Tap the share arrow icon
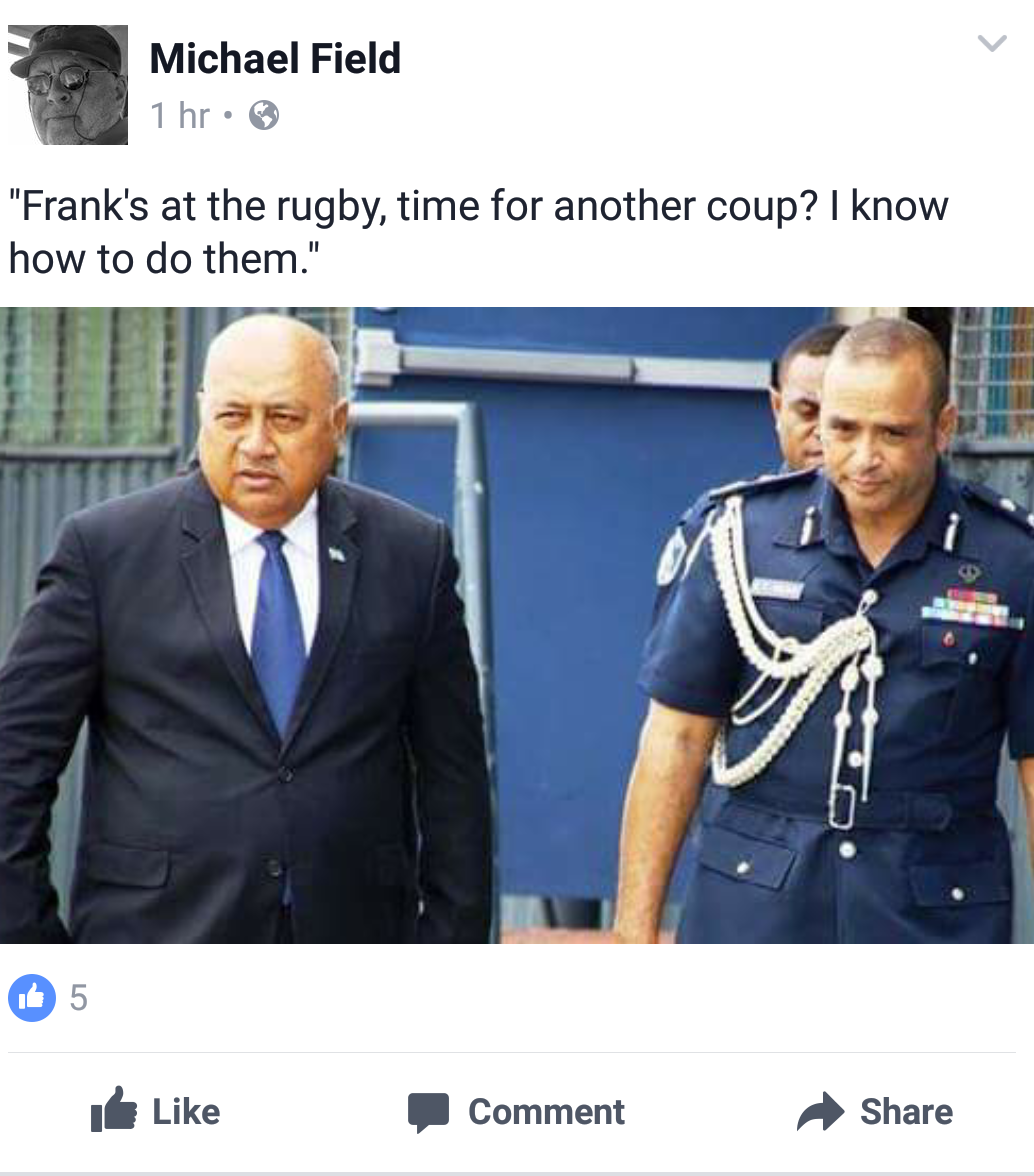Image resolution: width=1034 pixels, height=1176 pixels. pyautogui.click(x=820, y=1111)
